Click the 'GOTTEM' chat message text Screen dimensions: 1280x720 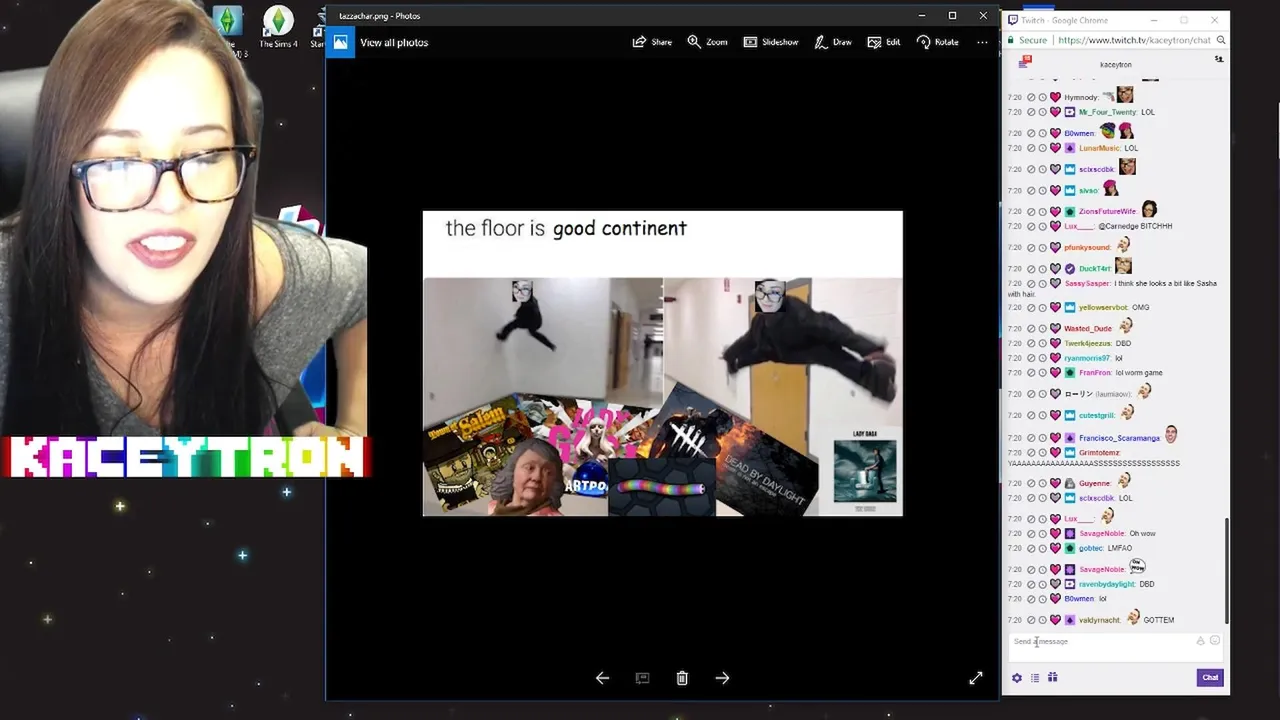(1158, 620)
